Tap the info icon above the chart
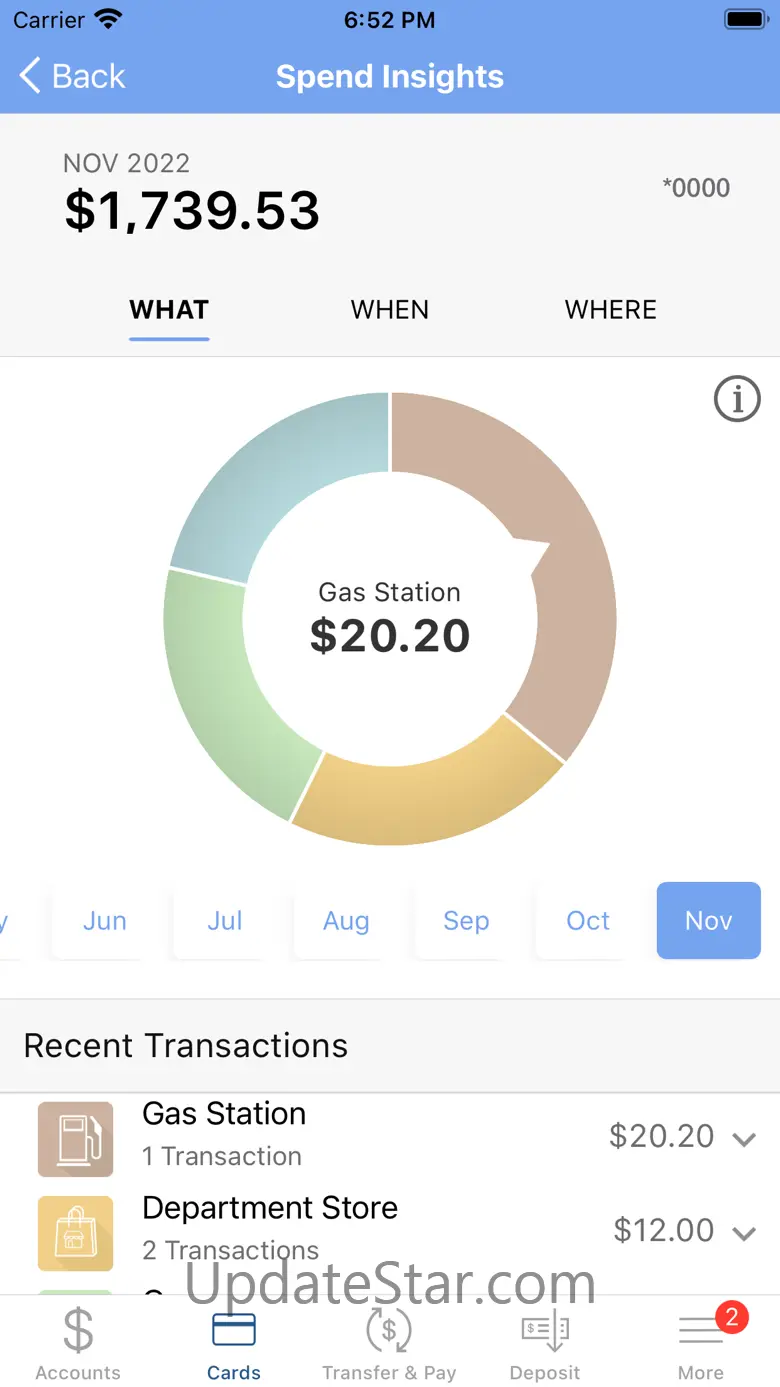 [737, 400]
